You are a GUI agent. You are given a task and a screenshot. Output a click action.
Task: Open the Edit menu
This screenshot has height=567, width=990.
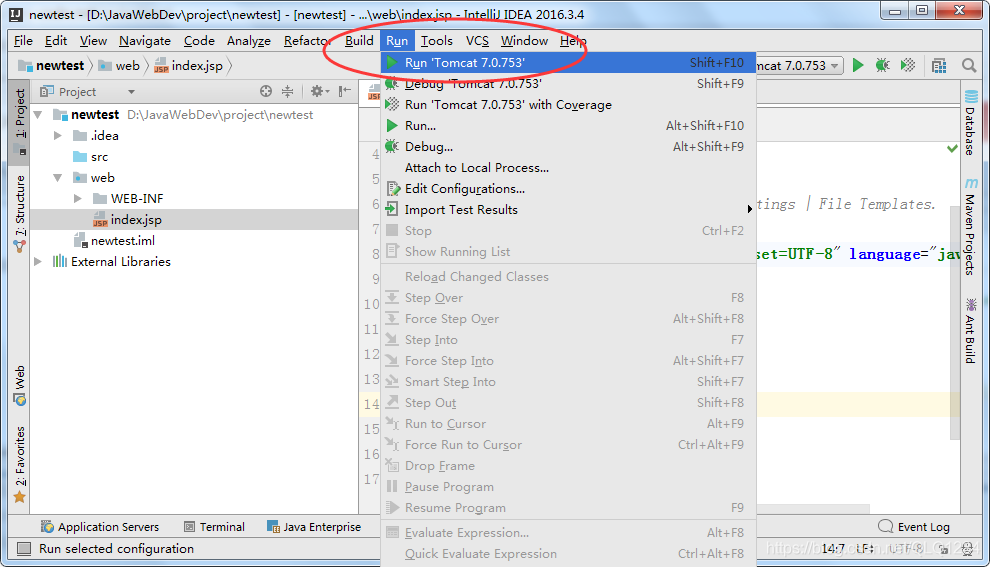[56, 40]
